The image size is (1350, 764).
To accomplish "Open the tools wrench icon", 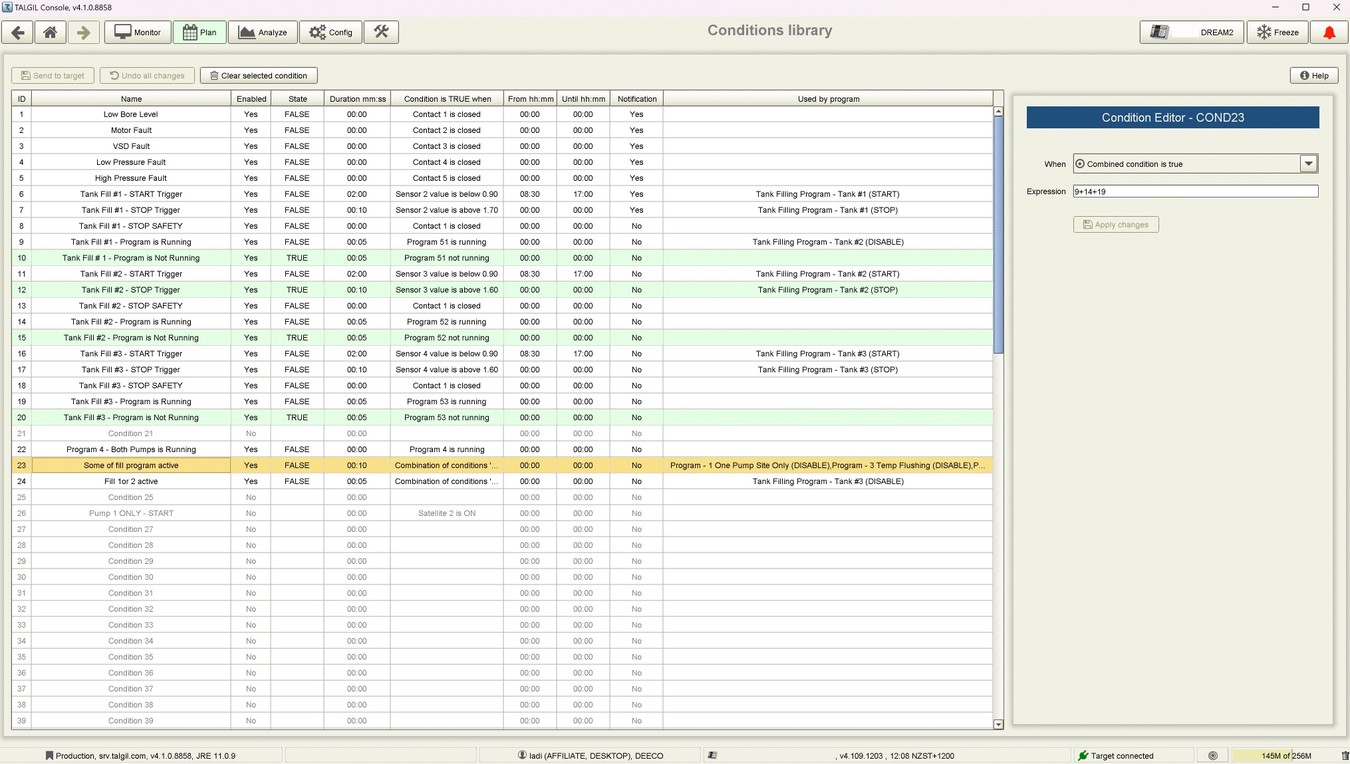I will pyautogui.click(x=381, y=32).
